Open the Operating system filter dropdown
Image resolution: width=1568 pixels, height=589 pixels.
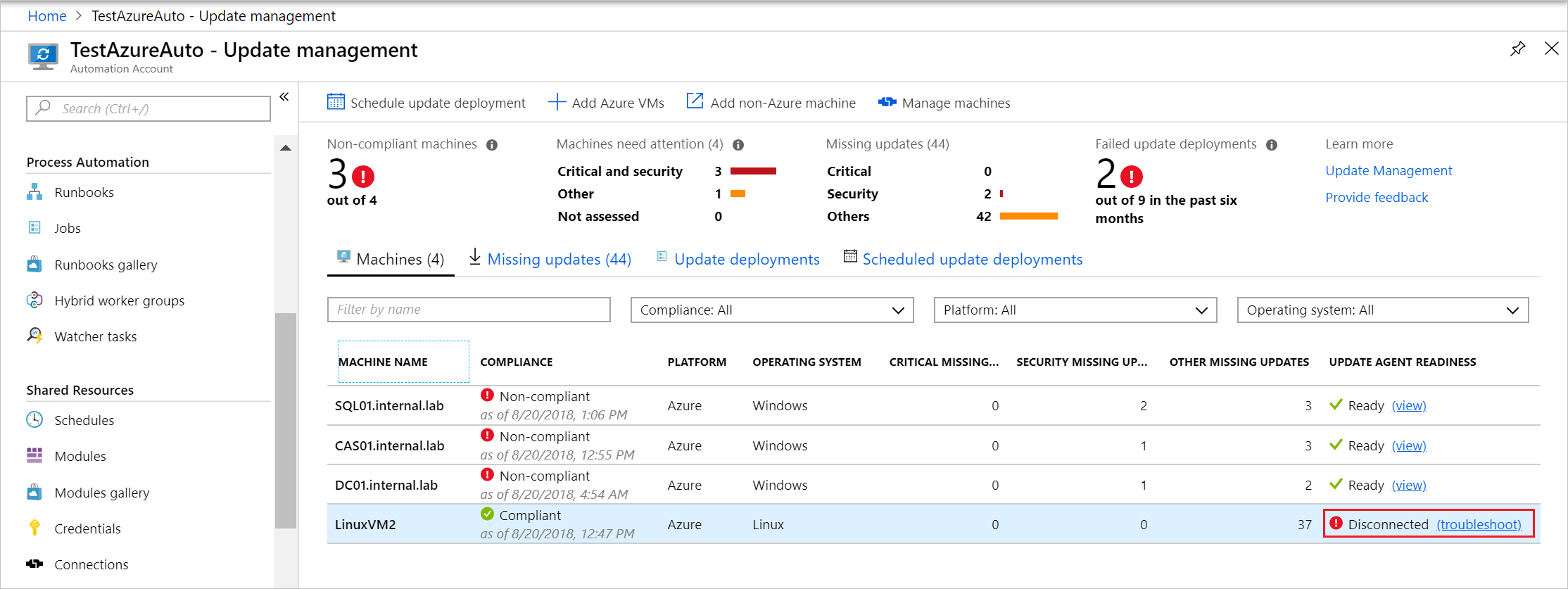[x=1382, y=310]
